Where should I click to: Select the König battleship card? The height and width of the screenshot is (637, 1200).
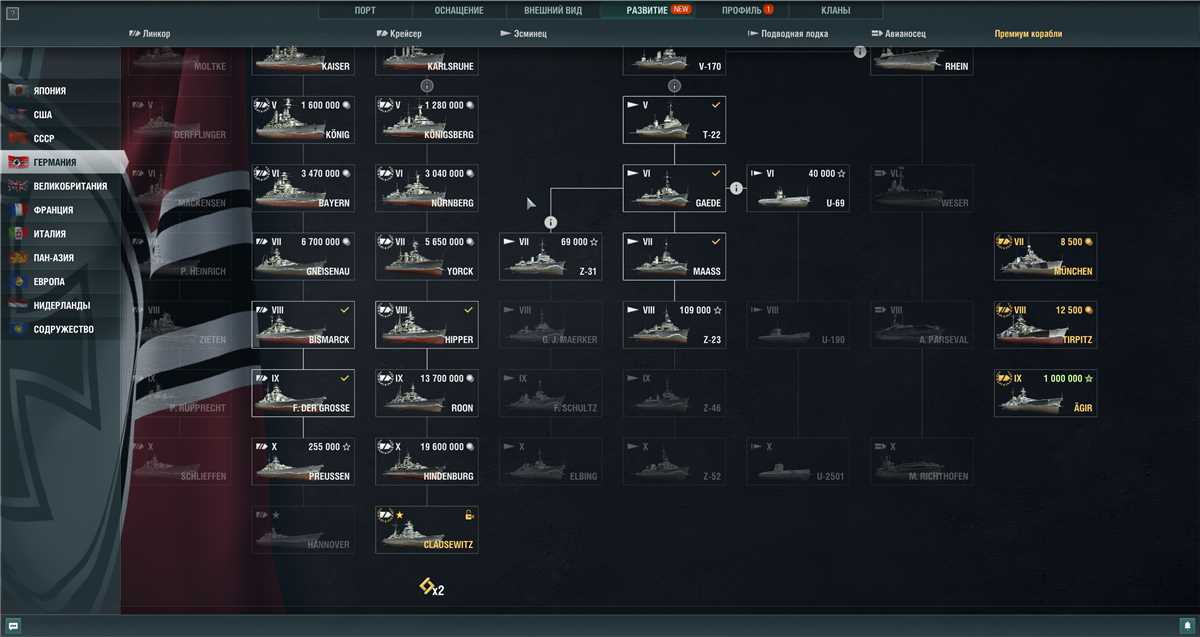click(x=303, y=120)
